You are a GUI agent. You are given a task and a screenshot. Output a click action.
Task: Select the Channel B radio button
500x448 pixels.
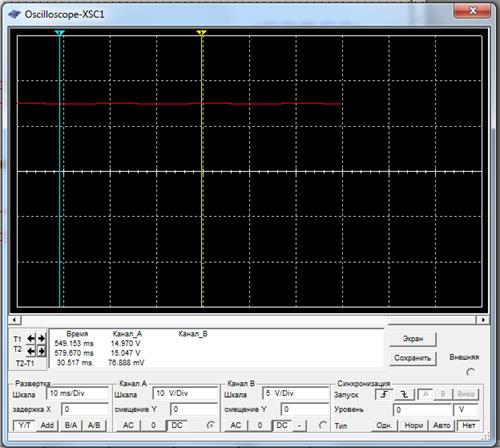(x=322, y=425)
